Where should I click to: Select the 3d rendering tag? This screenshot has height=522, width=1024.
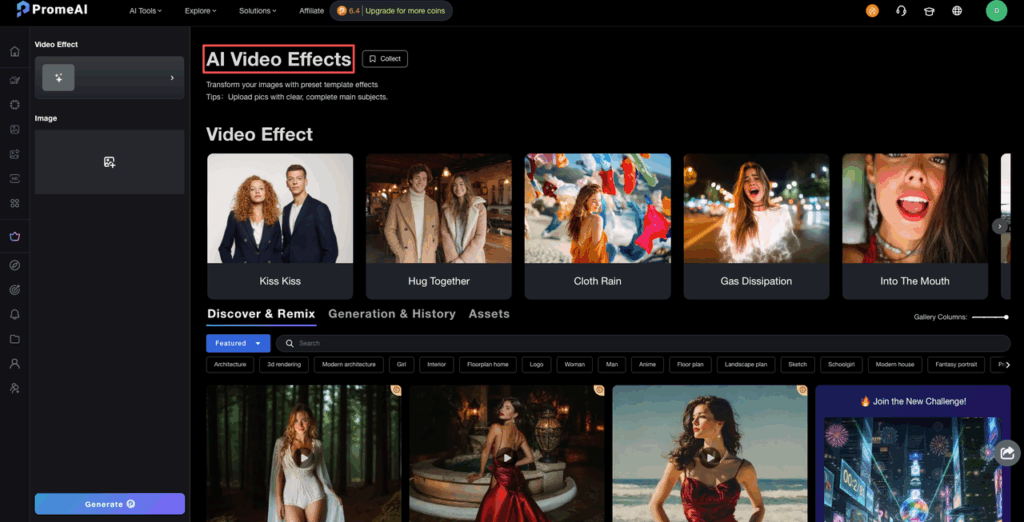(284, 365)
